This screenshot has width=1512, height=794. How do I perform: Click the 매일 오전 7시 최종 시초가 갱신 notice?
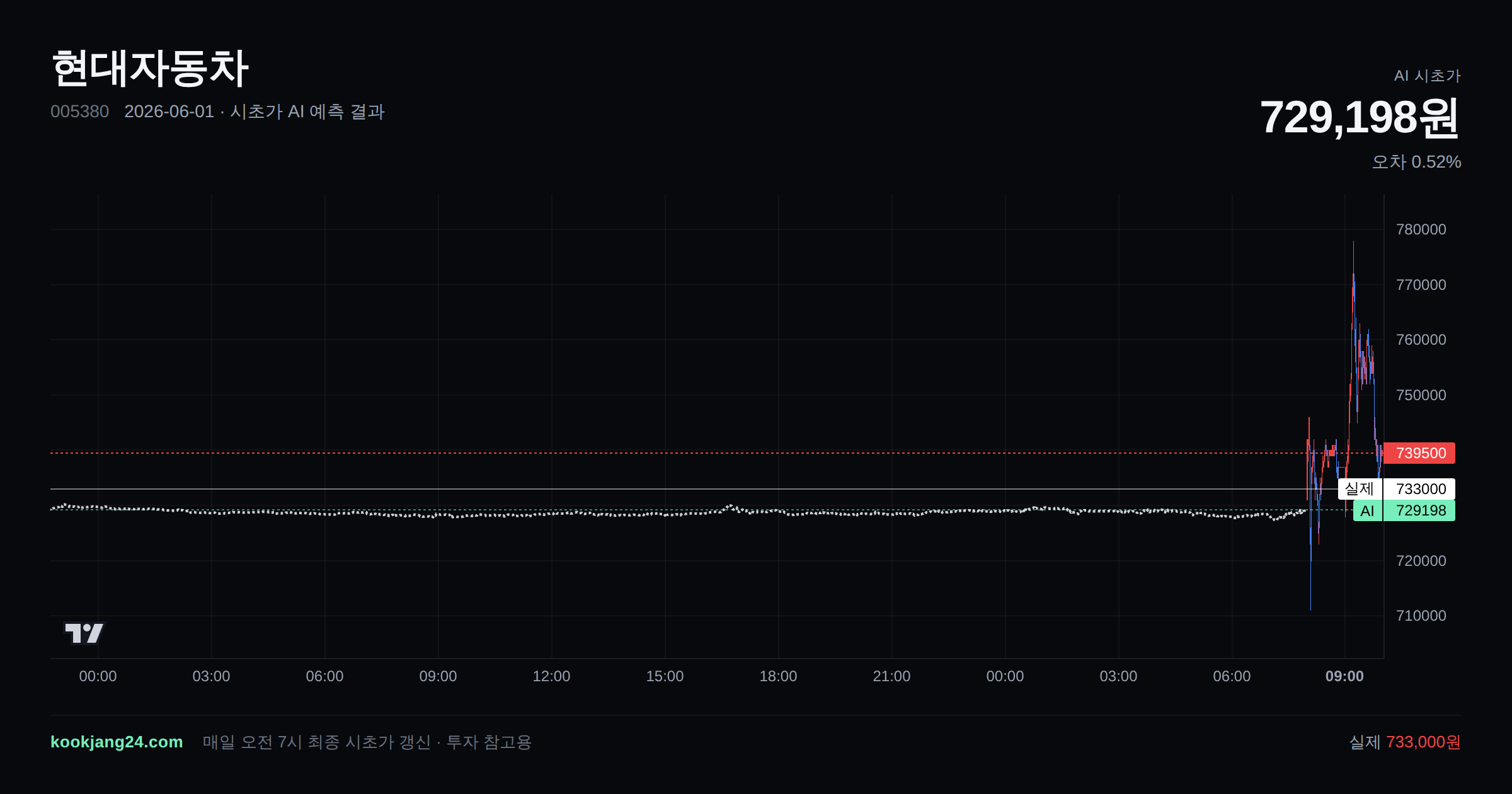[367, 742]
